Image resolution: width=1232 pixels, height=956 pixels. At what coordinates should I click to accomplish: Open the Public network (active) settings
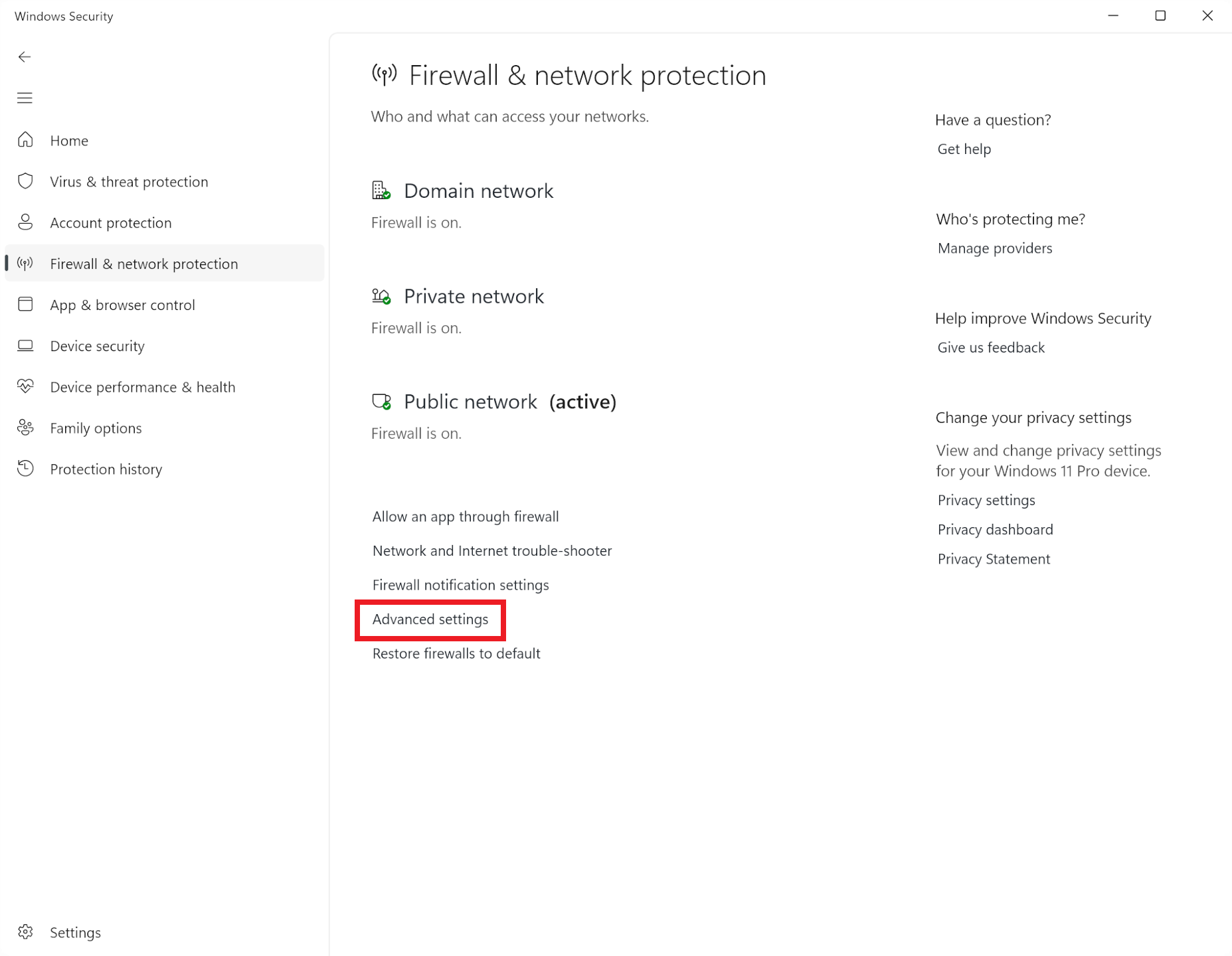509,402
